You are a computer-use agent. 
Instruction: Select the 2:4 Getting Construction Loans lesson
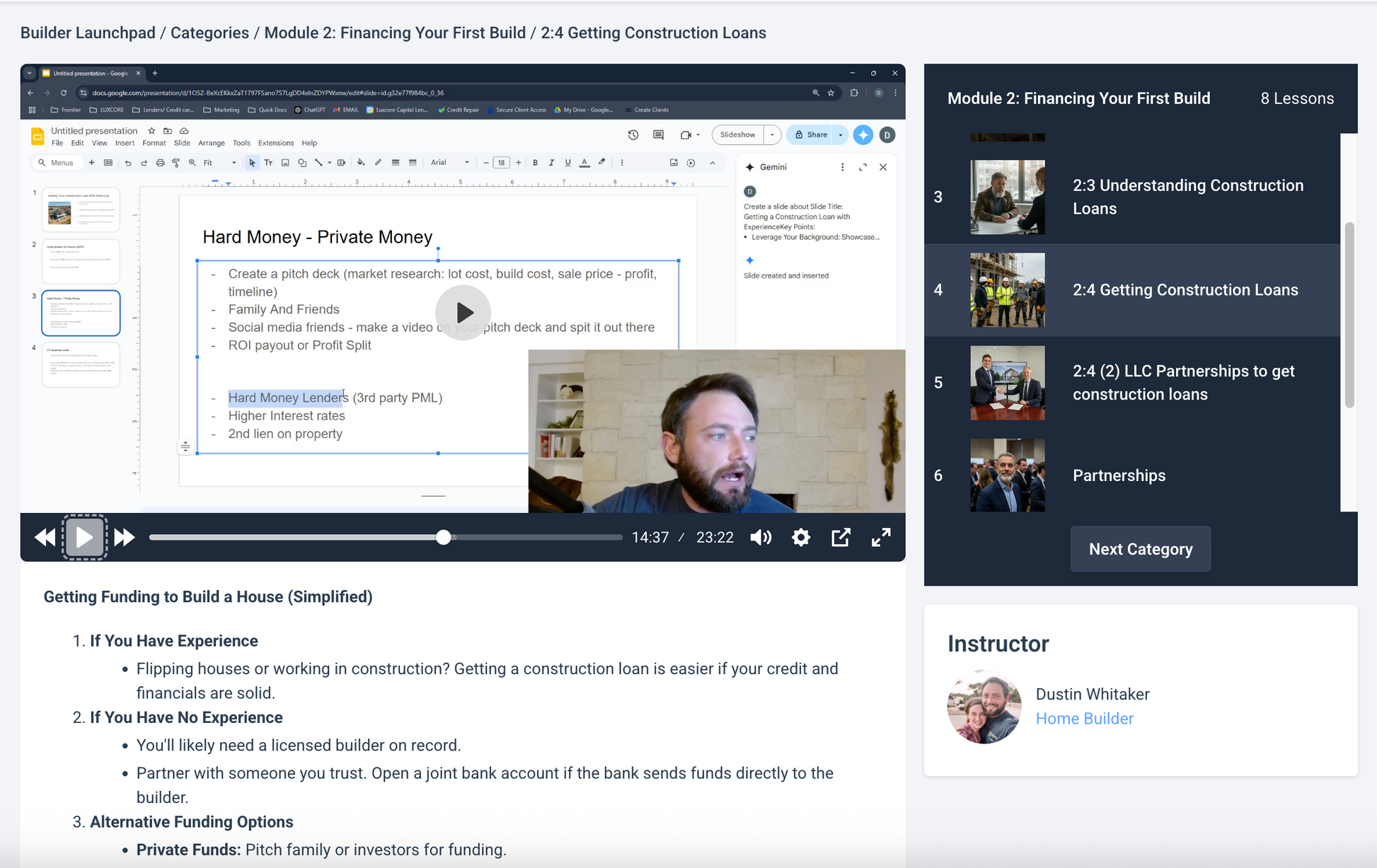pos(1185,290)
